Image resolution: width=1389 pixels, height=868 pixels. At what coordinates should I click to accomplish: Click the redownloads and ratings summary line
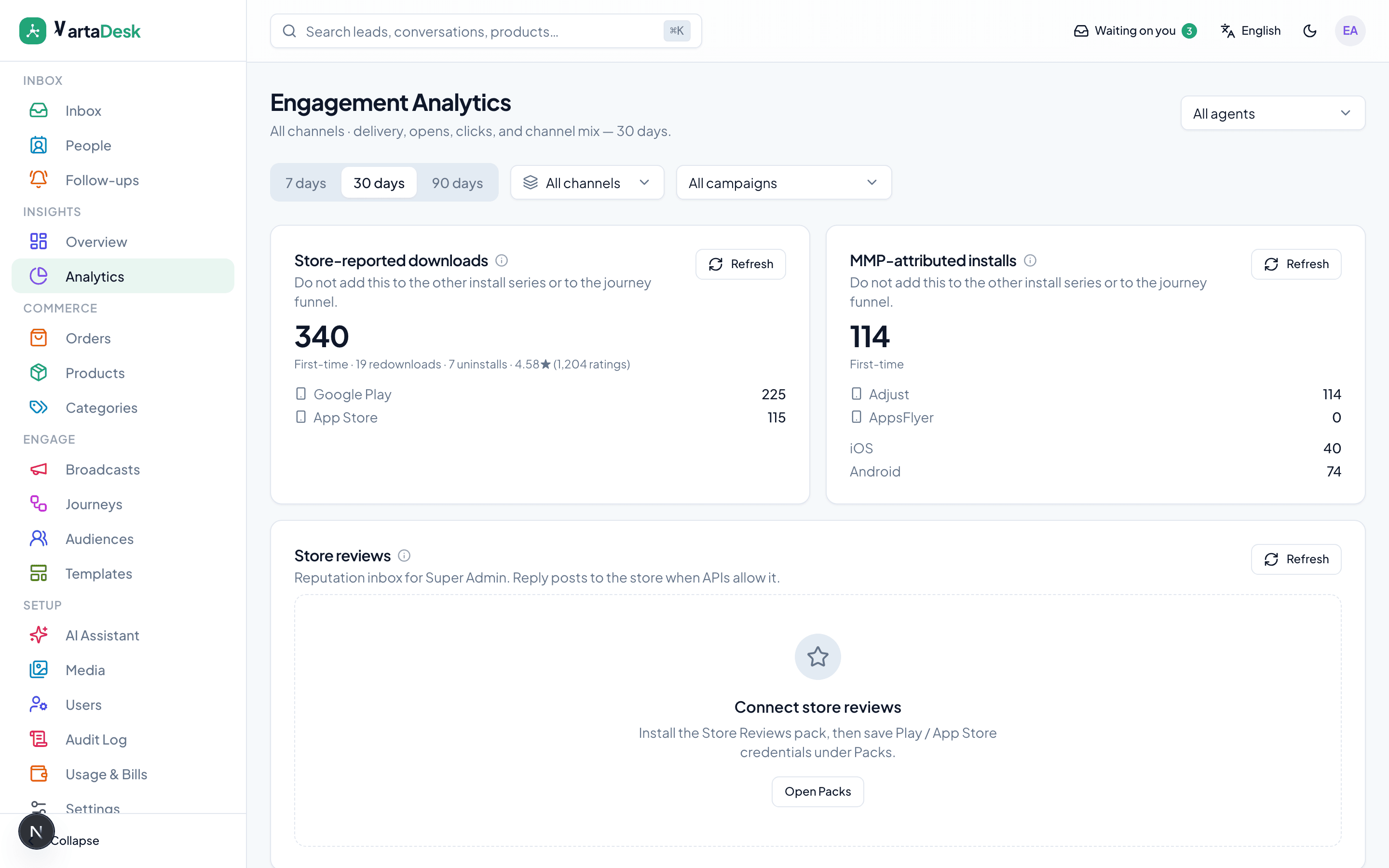(462, 364)
